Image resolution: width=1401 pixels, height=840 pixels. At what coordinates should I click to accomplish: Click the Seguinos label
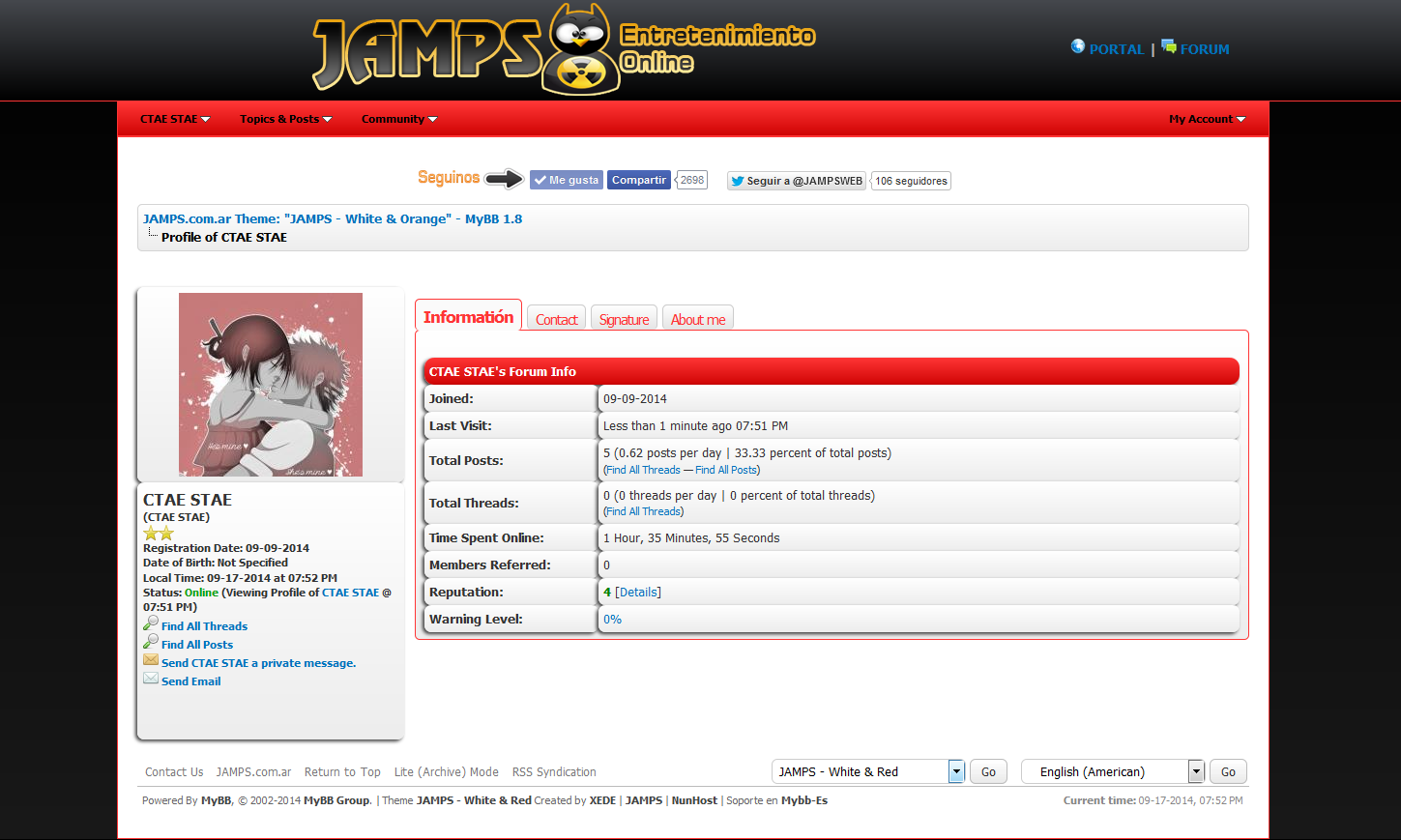449,178
